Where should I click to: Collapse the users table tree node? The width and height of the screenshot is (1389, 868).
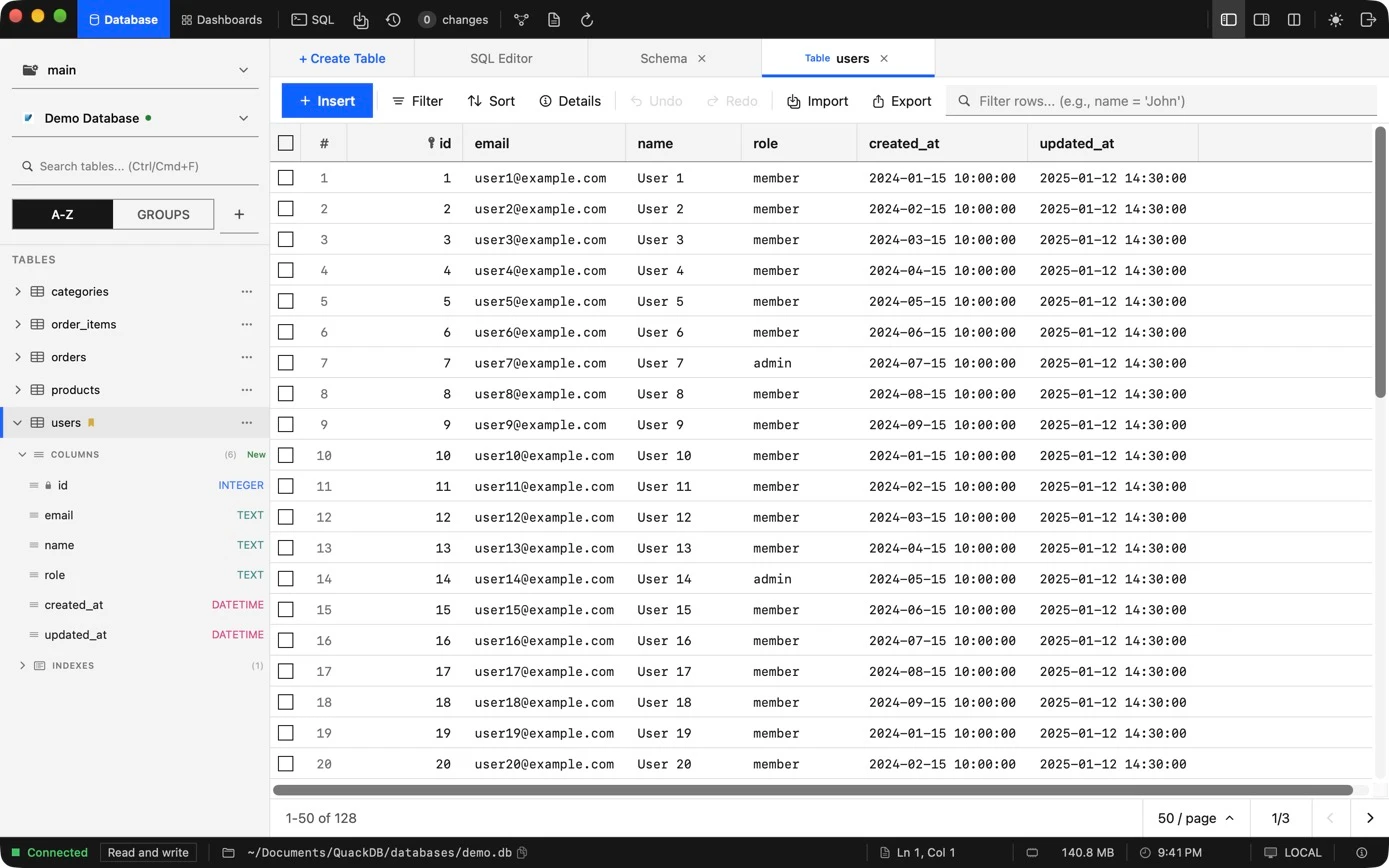(x=17, y=423)
